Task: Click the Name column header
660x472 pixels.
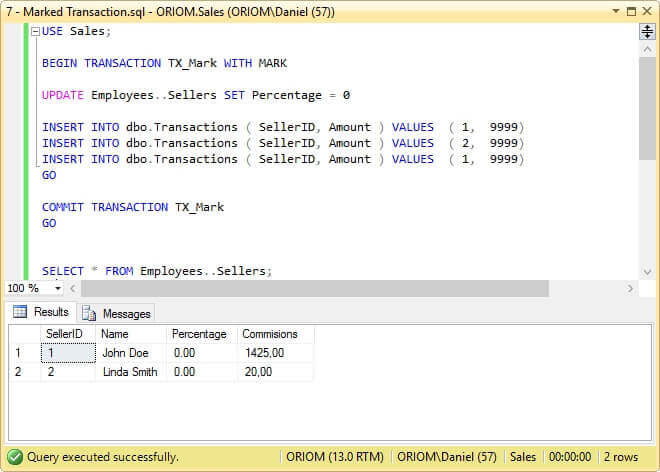Action: tap(131, 334)
